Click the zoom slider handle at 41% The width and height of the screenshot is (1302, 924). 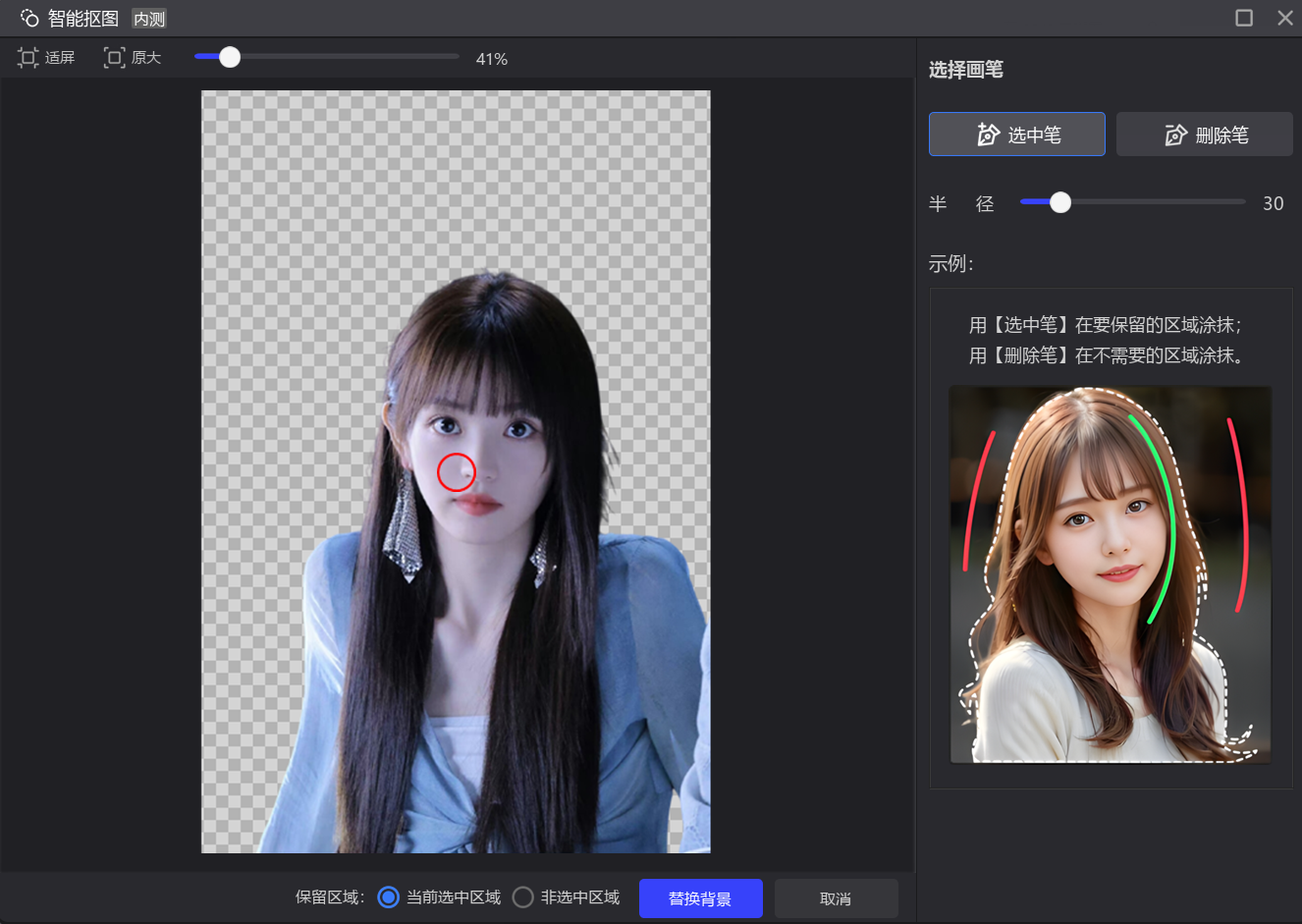pos(230,57)
